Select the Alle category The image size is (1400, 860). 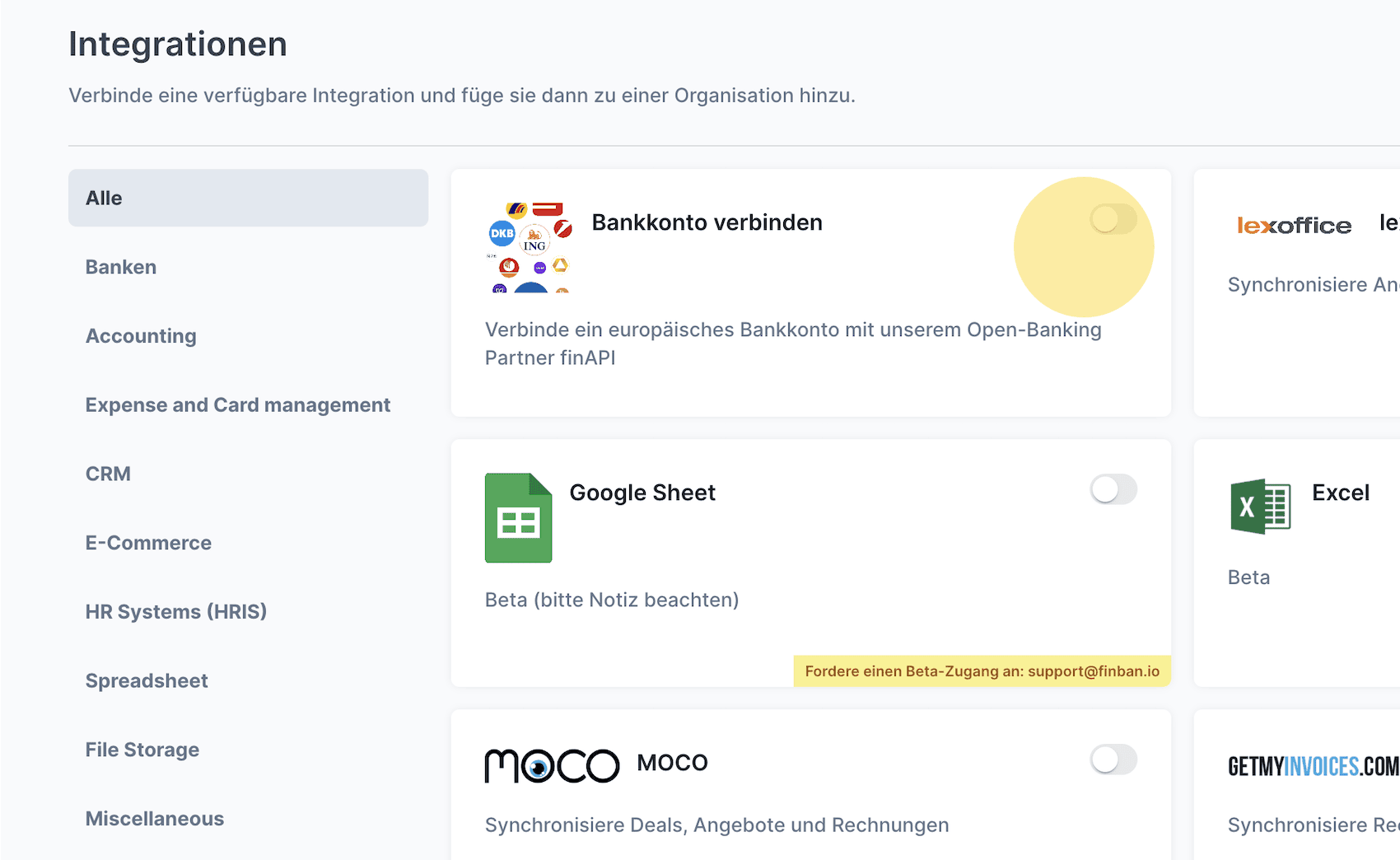pyautogui.click(x=248, y=198)
